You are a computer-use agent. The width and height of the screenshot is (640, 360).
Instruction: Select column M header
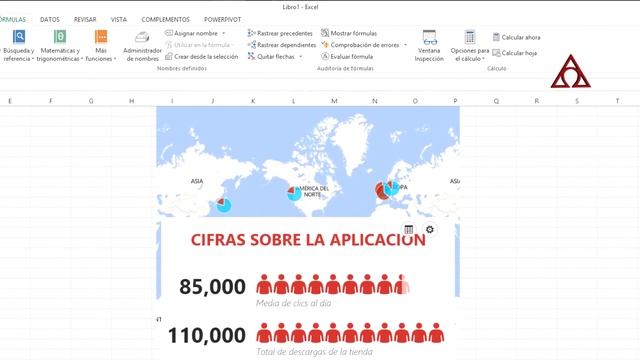[334, 101]
